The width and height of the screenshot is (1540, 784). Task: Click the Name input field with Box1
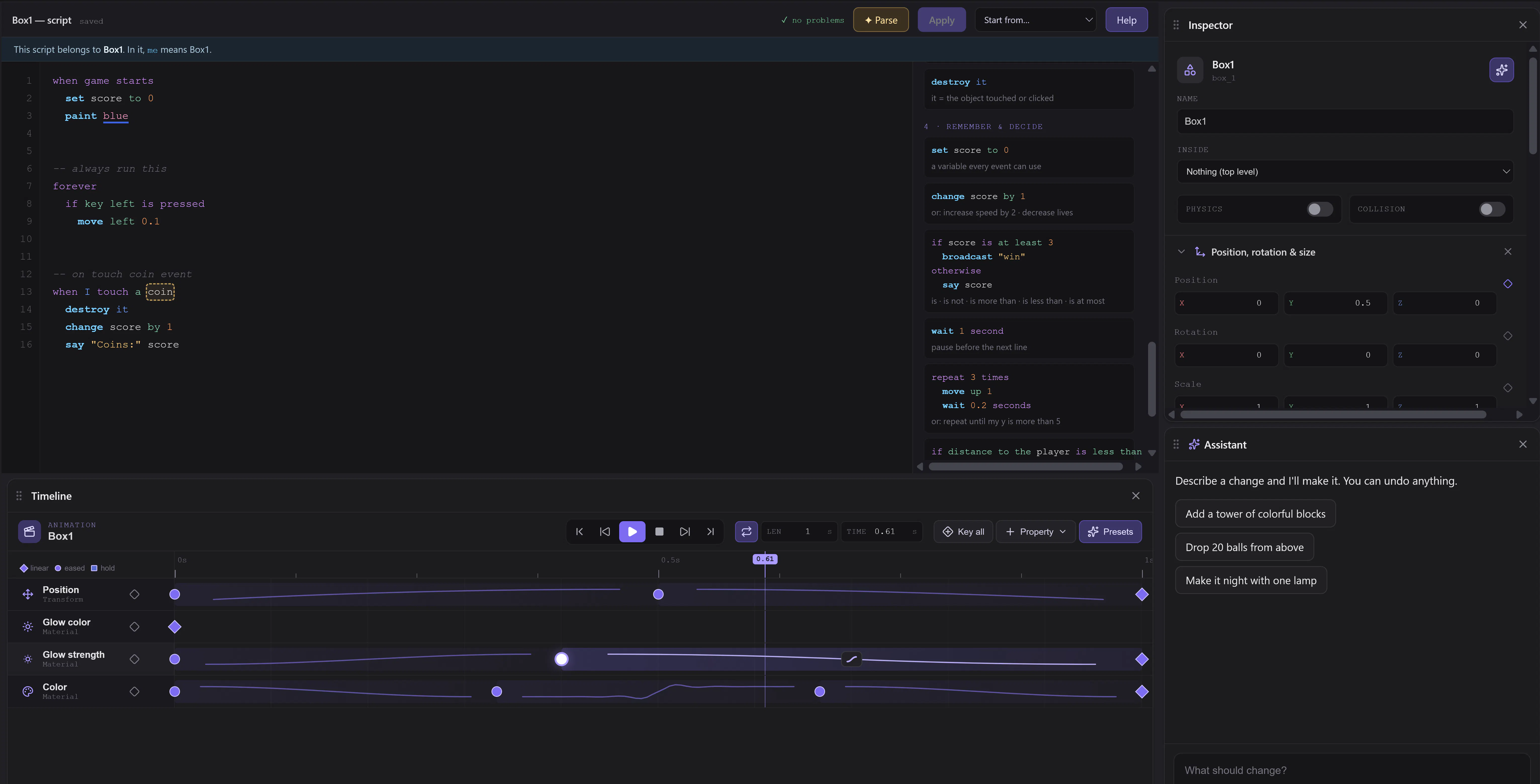(1345, 121)
